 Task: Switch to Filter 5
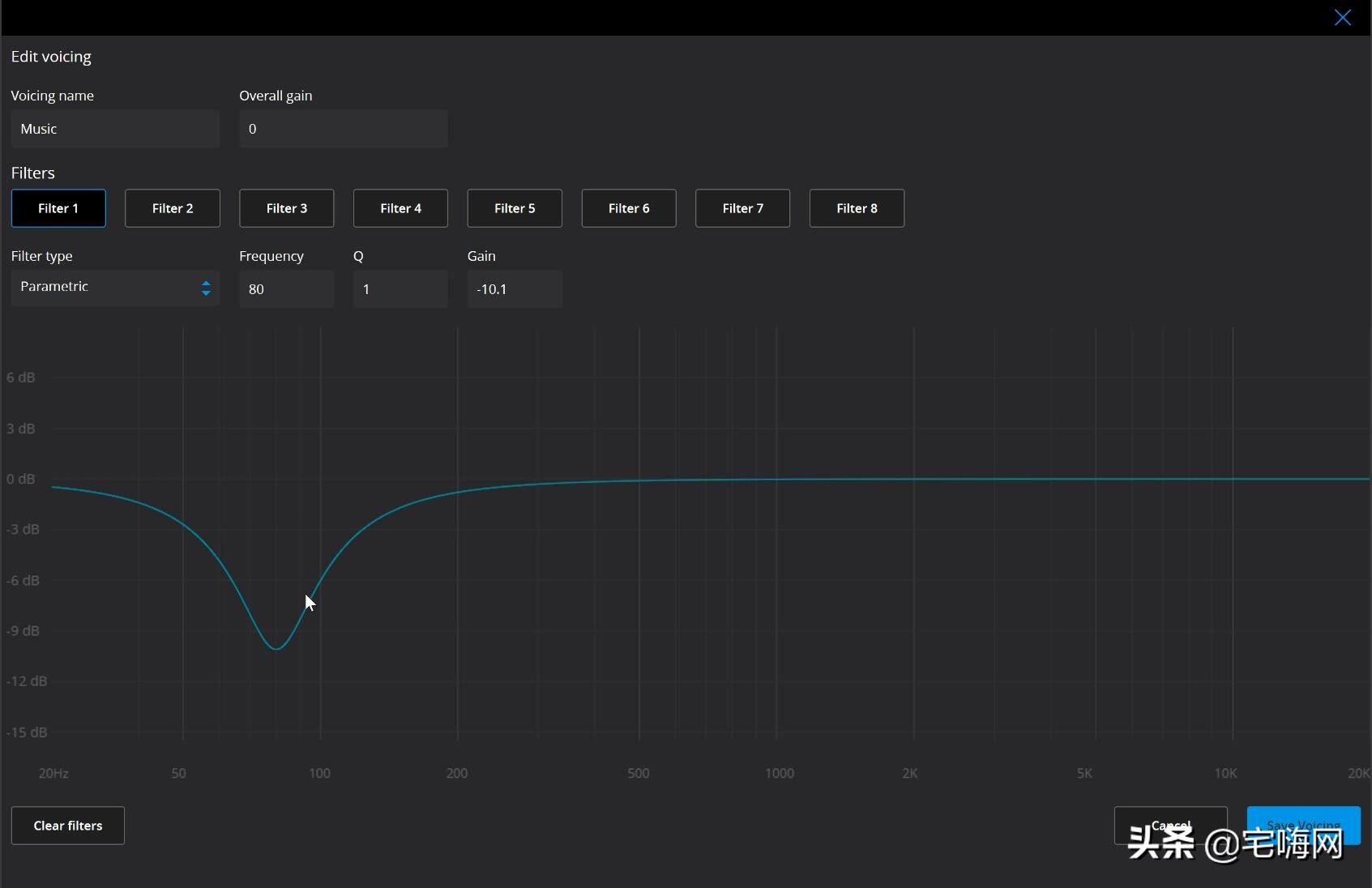515,208
